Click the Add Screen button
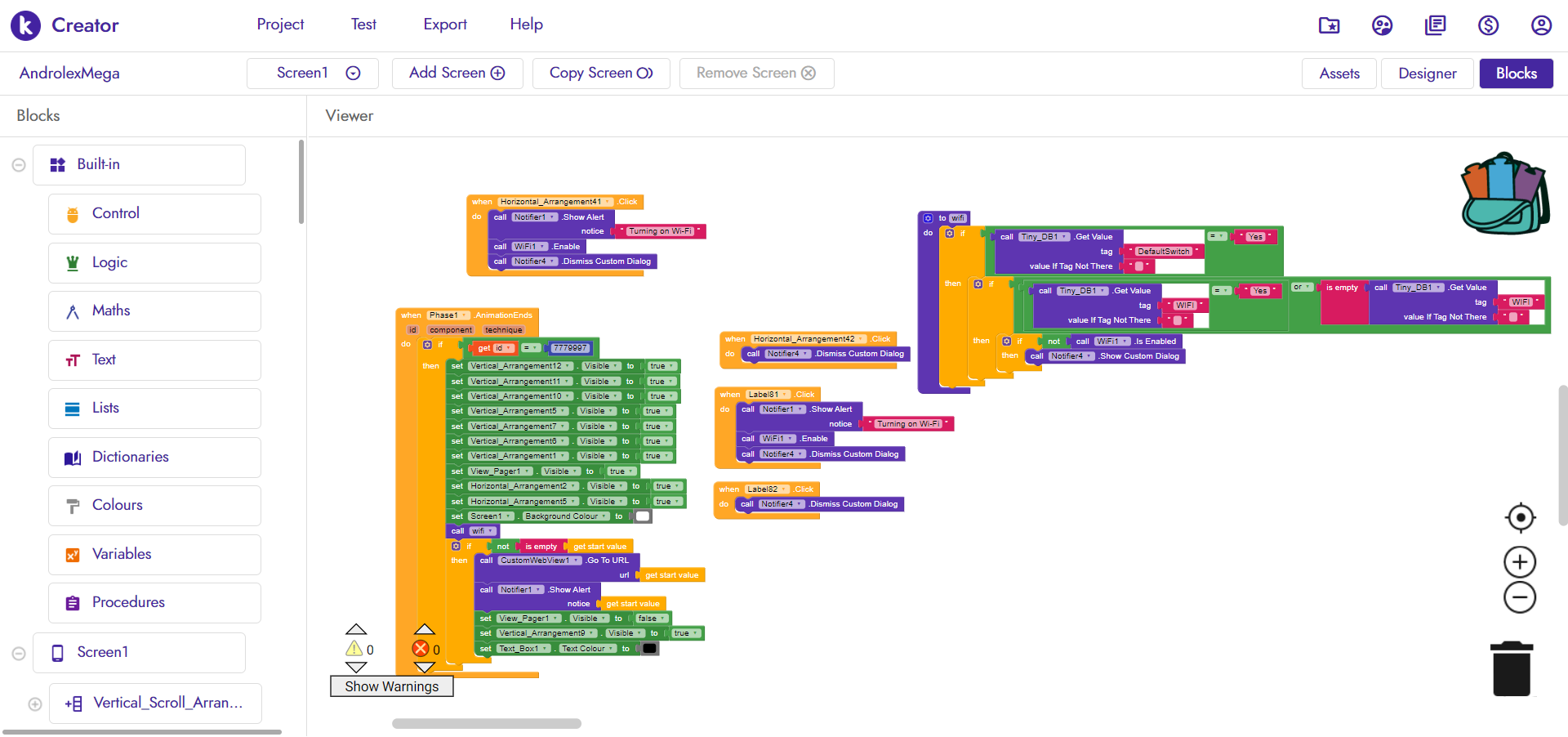Viewport: 1568px width, 737px height. (x=457, y=74)
